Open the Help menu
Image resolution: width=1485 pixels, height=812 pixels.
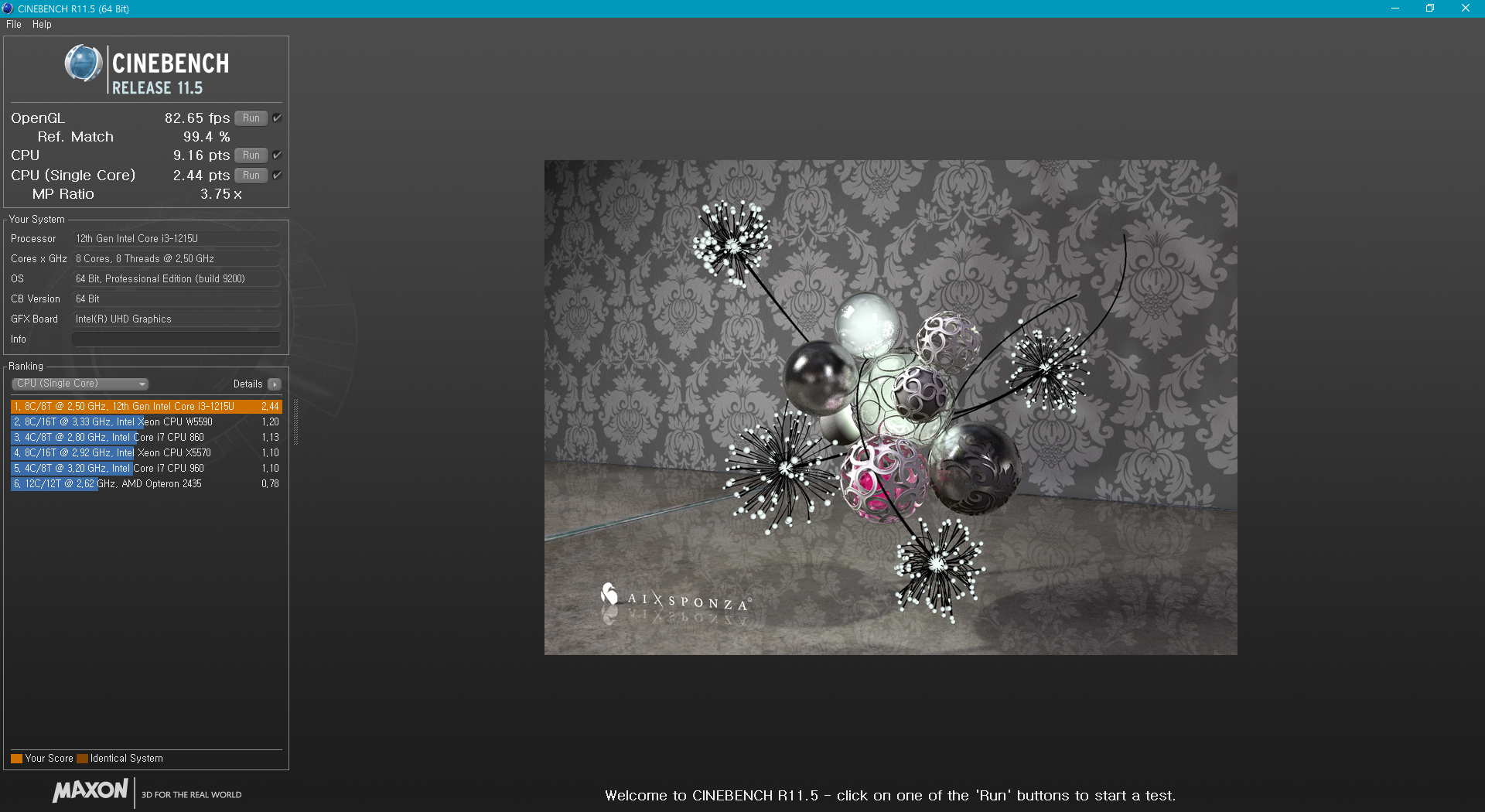click(42, 25)
